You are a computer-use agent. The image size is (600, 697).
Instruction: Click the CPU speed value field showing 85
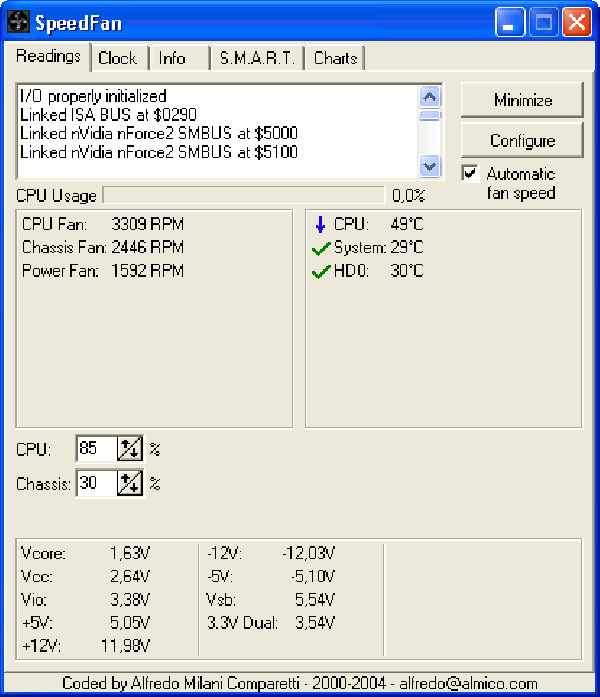tap(97, 449)
